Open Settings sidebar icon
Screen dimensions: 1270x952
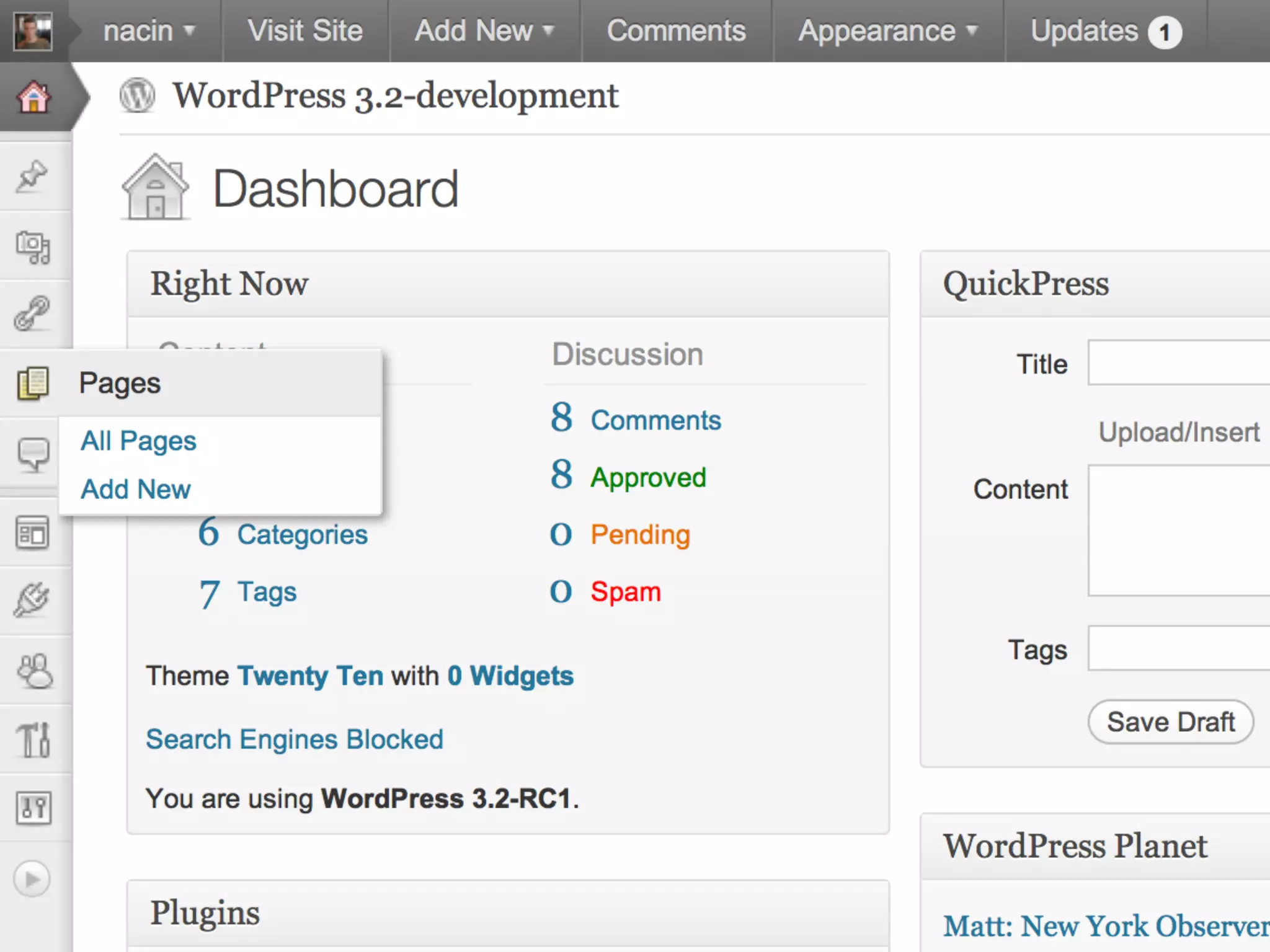tap(33, 808)
